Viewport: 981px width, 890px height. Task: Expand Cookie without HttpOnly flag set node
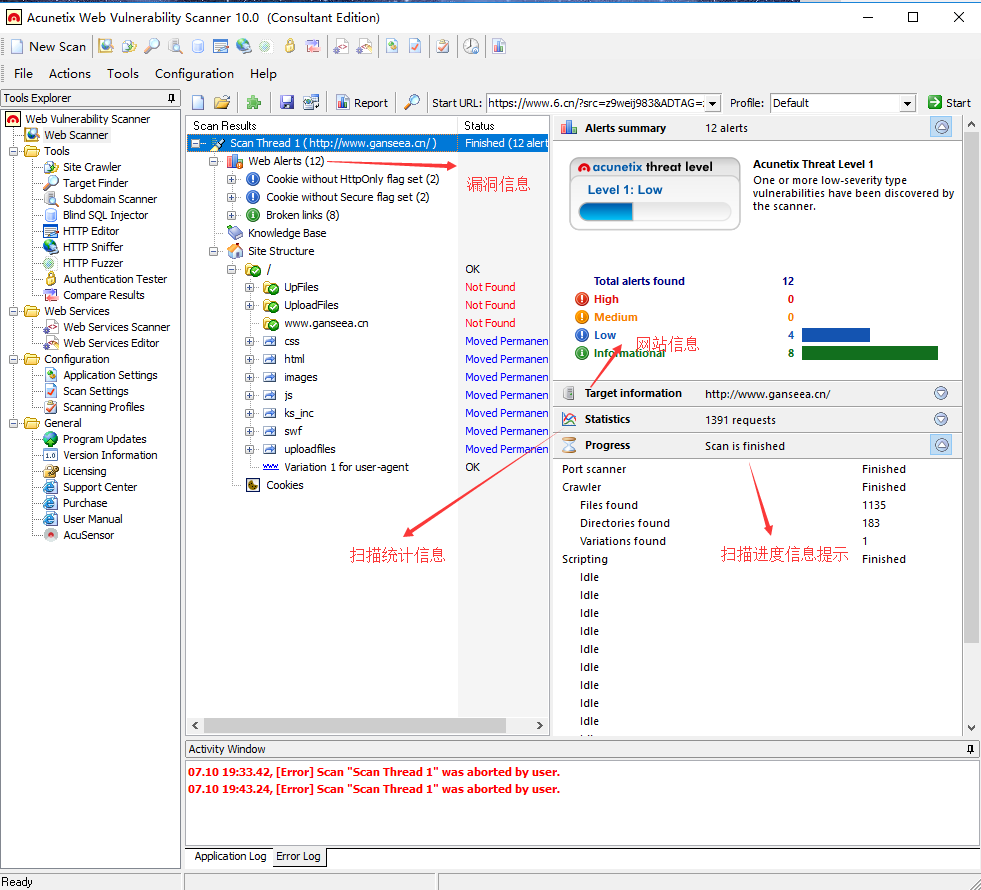click(231, 180)
